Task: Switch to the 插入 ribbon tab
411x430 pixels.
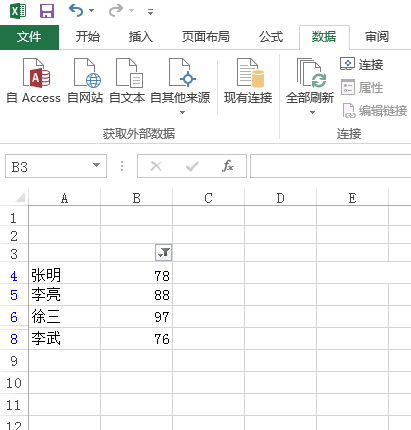Action: pyautogui.click(x=141, y=37)
